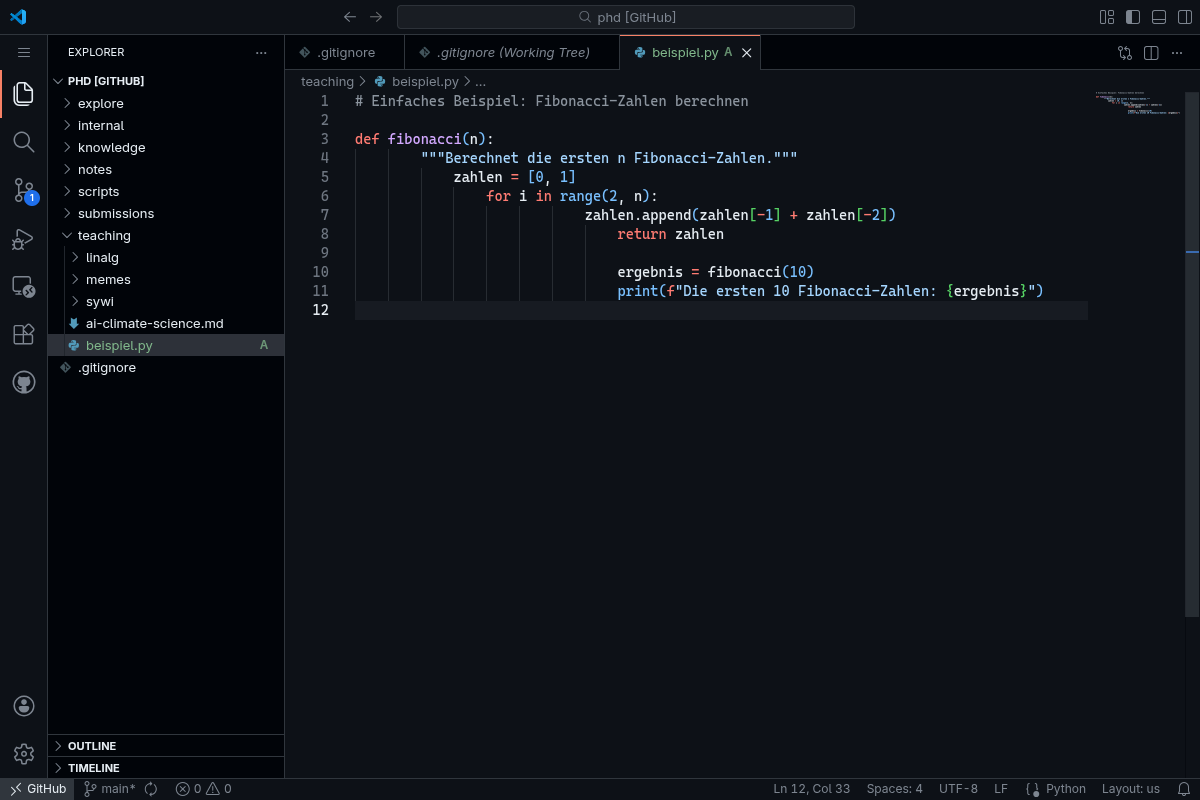The height and width of the screenshot is (800, 1200).
Task: Open the Run and Debug view
Action: click(24, 238)
